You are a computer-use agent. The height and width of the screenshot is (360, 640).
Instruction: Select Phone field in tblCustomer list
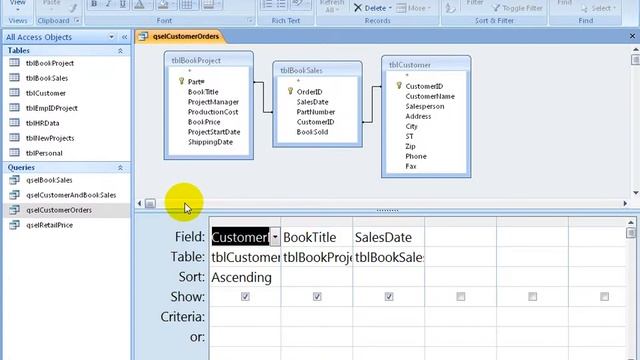pos(416,156)
